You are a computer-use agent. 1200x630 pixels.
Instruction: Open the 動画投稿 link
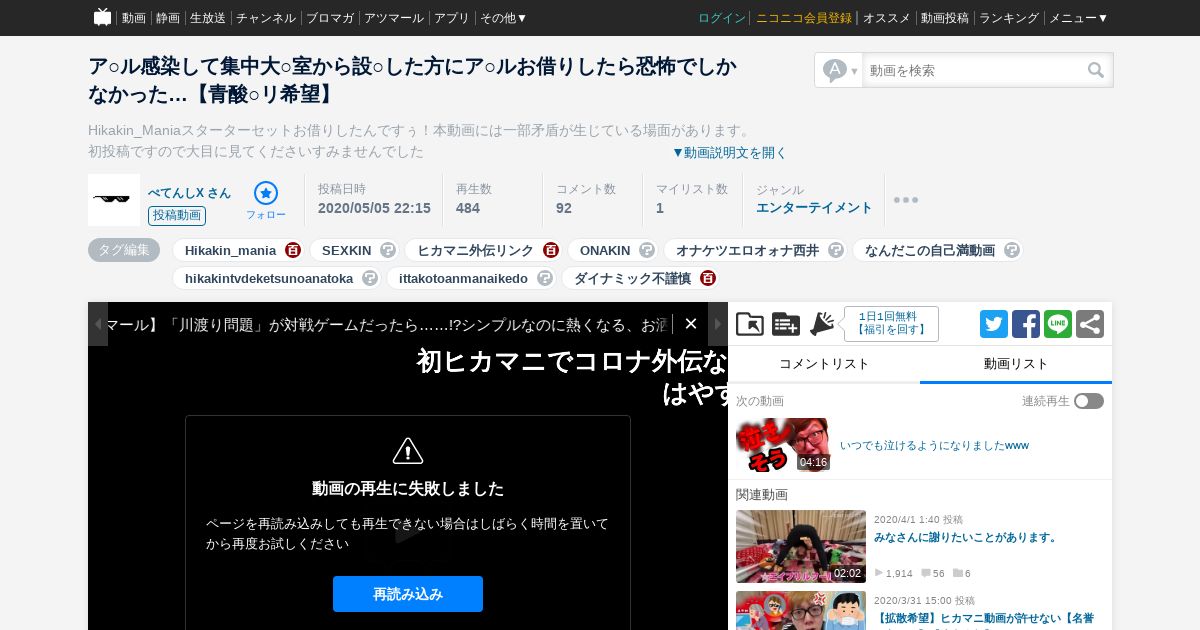[x=945, y=18]
